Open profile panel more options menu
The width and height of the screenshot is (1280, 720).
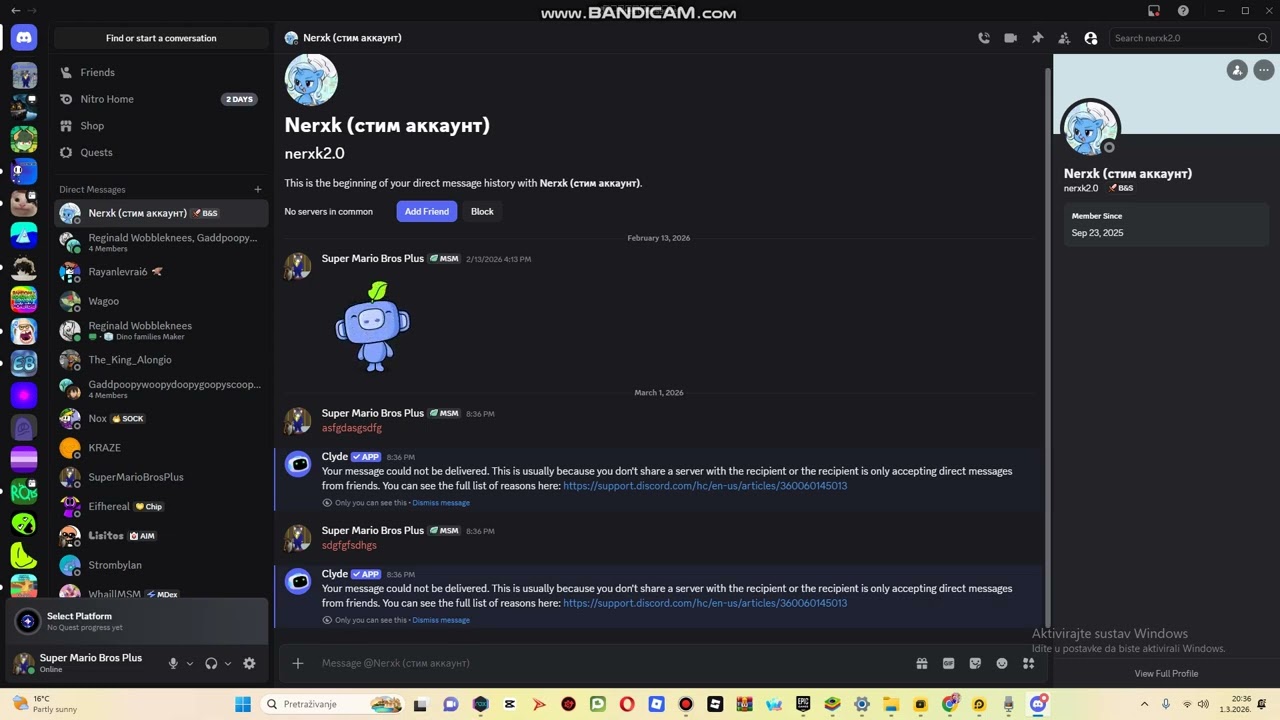(x=1264, y=70)
